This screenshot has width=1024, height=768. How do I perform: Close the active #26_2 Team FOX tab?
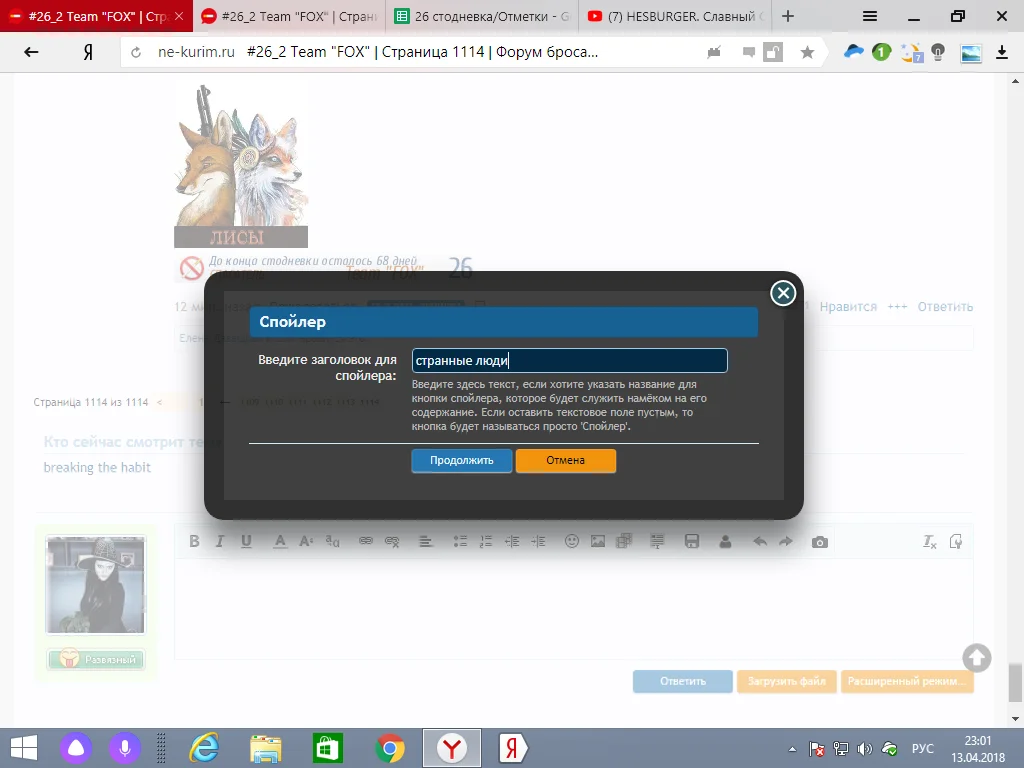pyautogui.click(x=179, y=16)
